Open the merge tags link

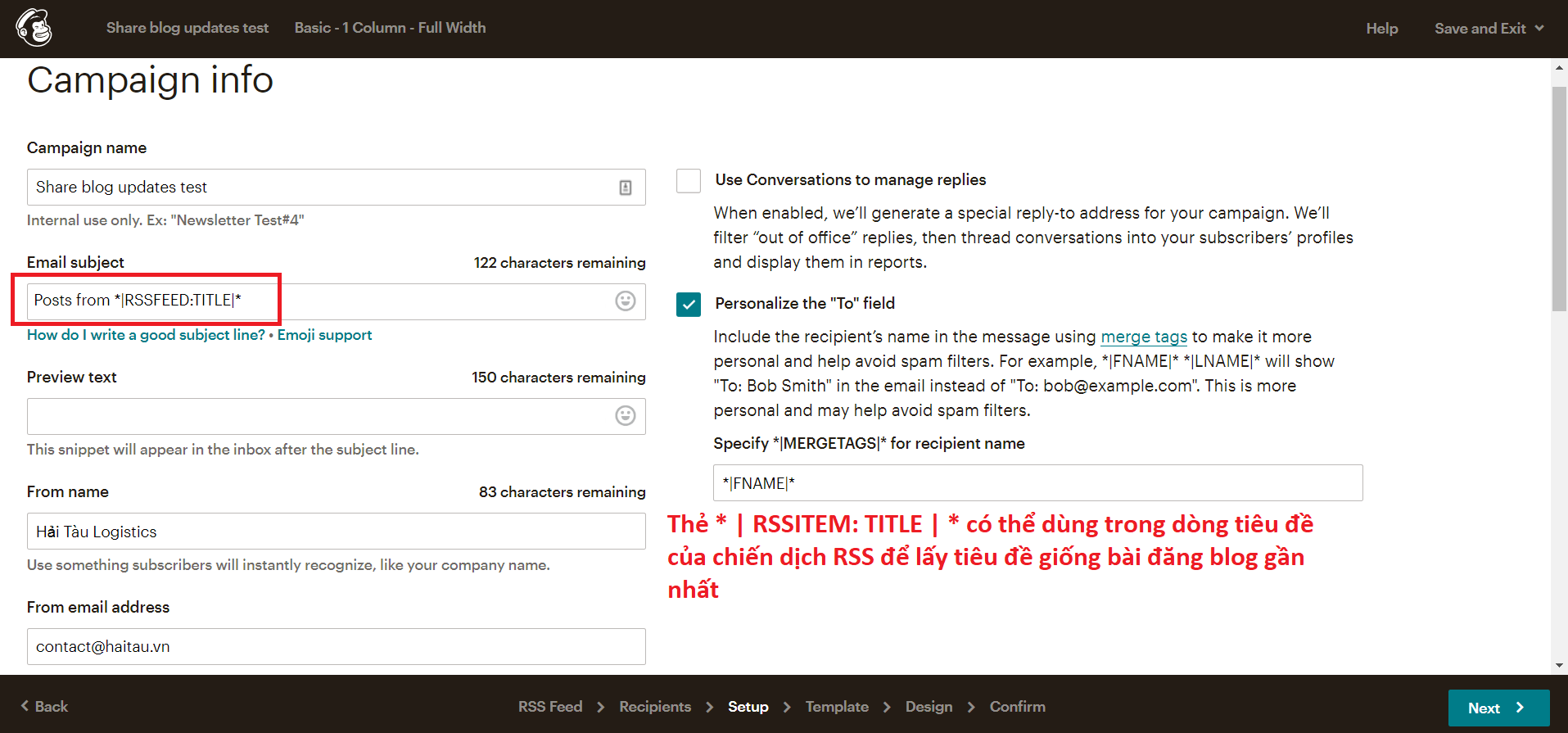1143,337
